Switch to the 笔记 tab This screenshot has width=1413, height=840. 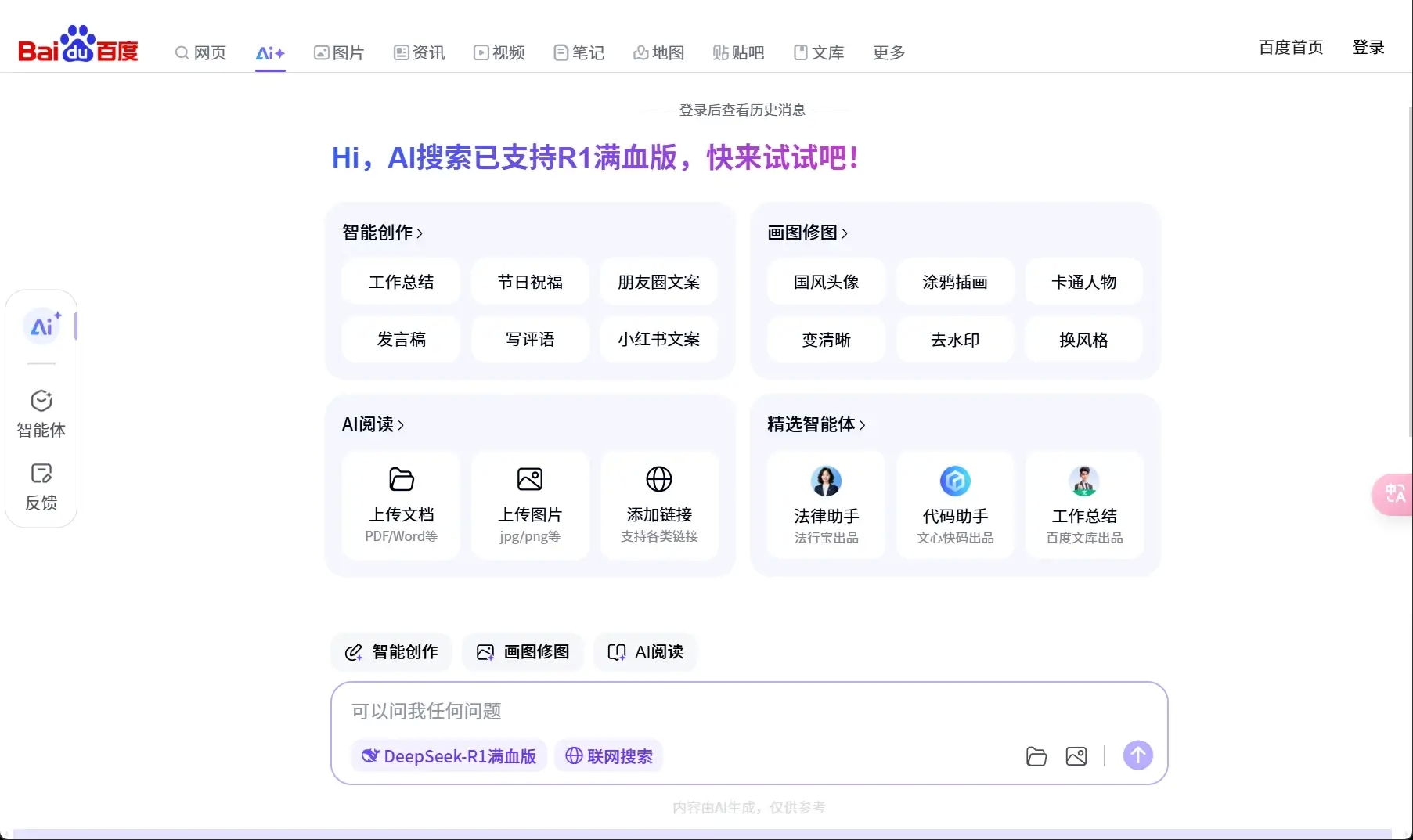pyautogui.click(x=579, y=52)
